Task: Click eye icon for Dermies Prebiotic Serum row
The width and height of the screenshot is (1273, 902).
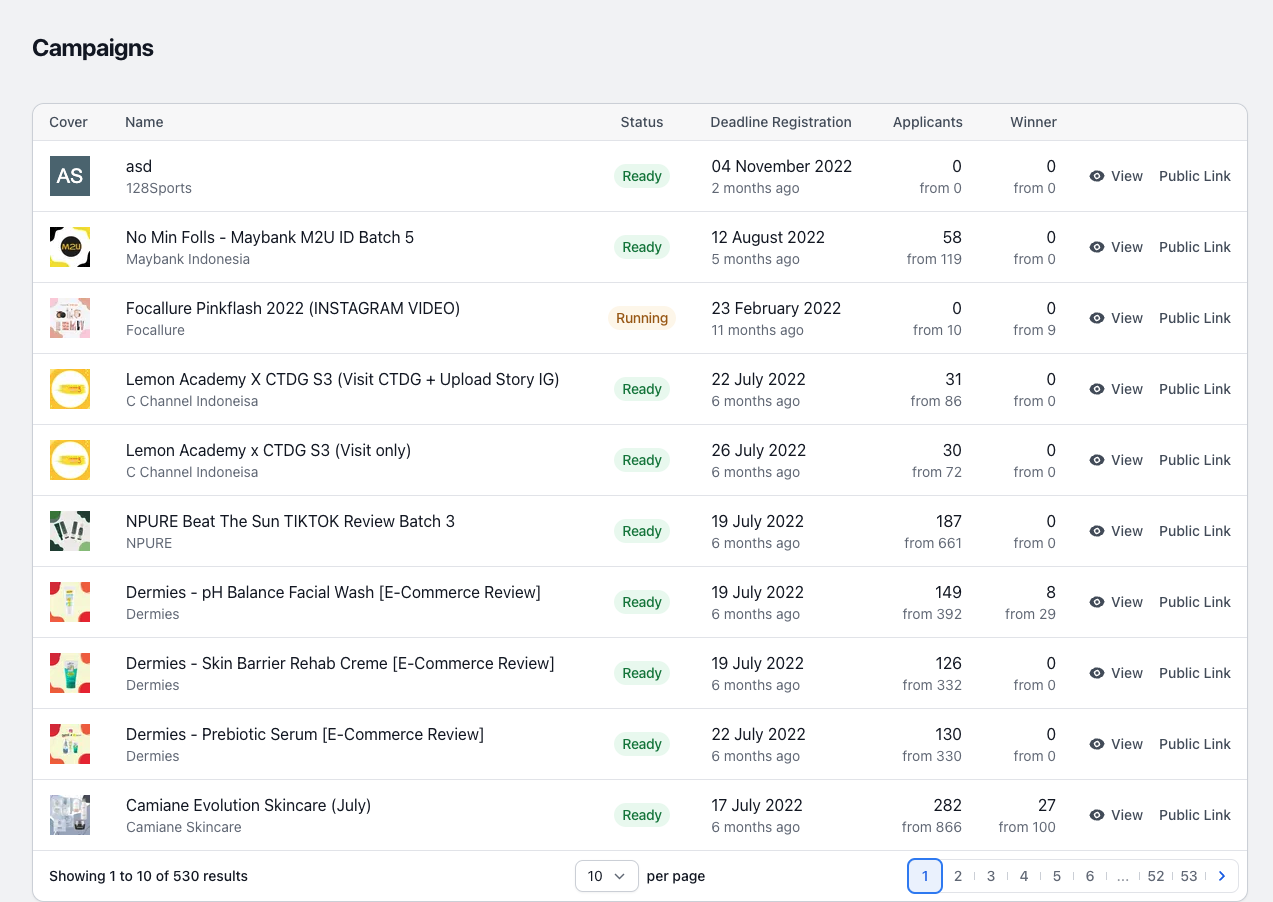Action: (1097, 744)
